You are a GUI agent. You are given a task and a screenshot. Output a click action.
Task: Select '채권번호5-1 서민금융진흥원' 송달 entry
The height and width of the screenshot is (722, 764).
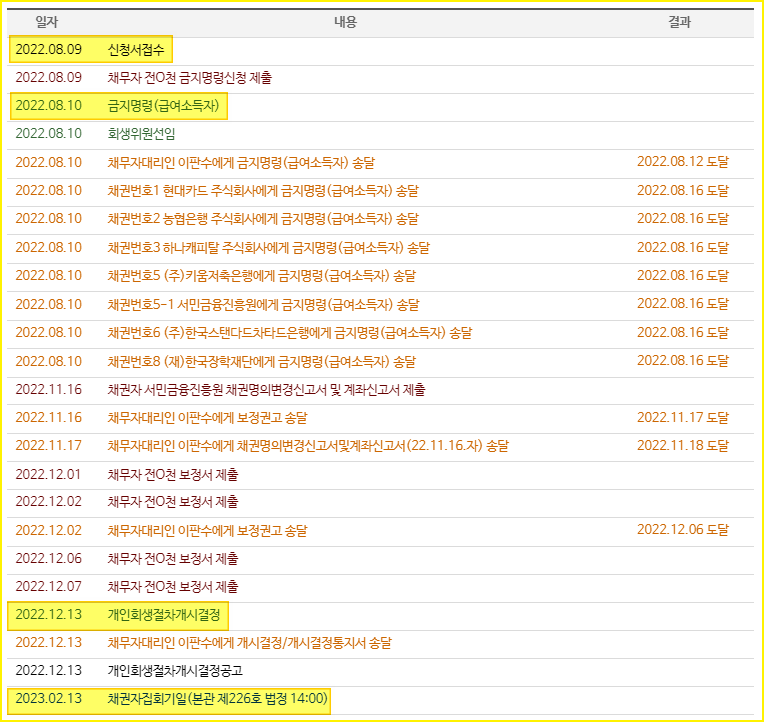click(263, 304)
